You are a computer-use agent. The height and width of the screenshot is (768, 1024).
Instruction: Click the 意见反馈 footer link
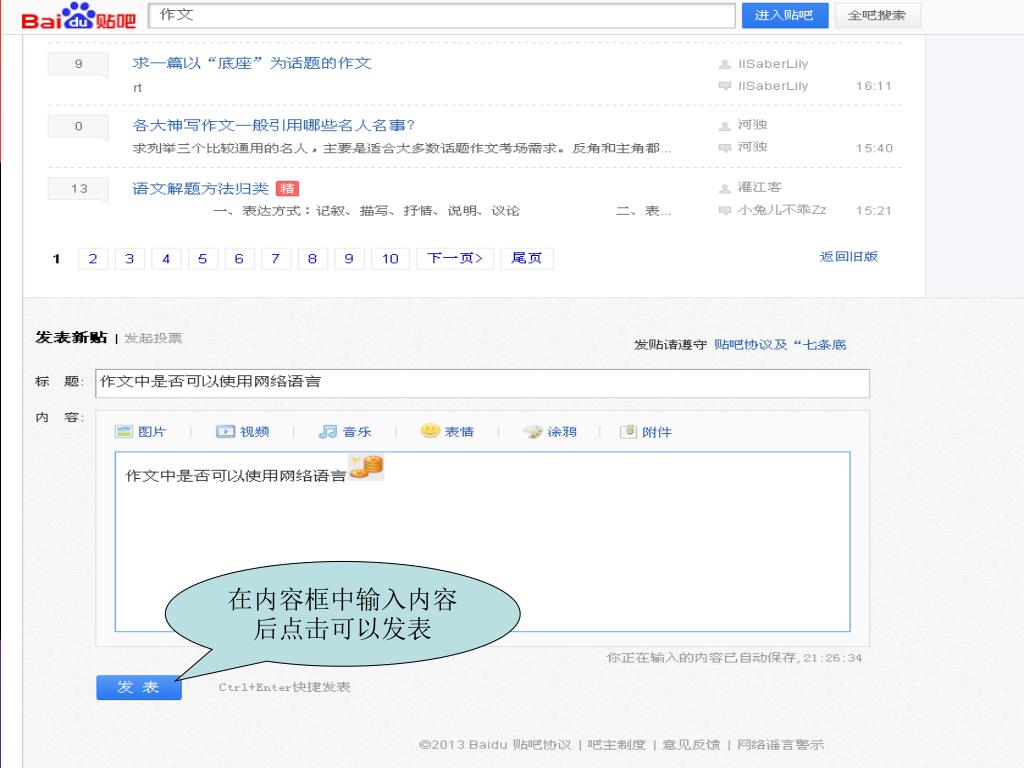tap(691, 744)
